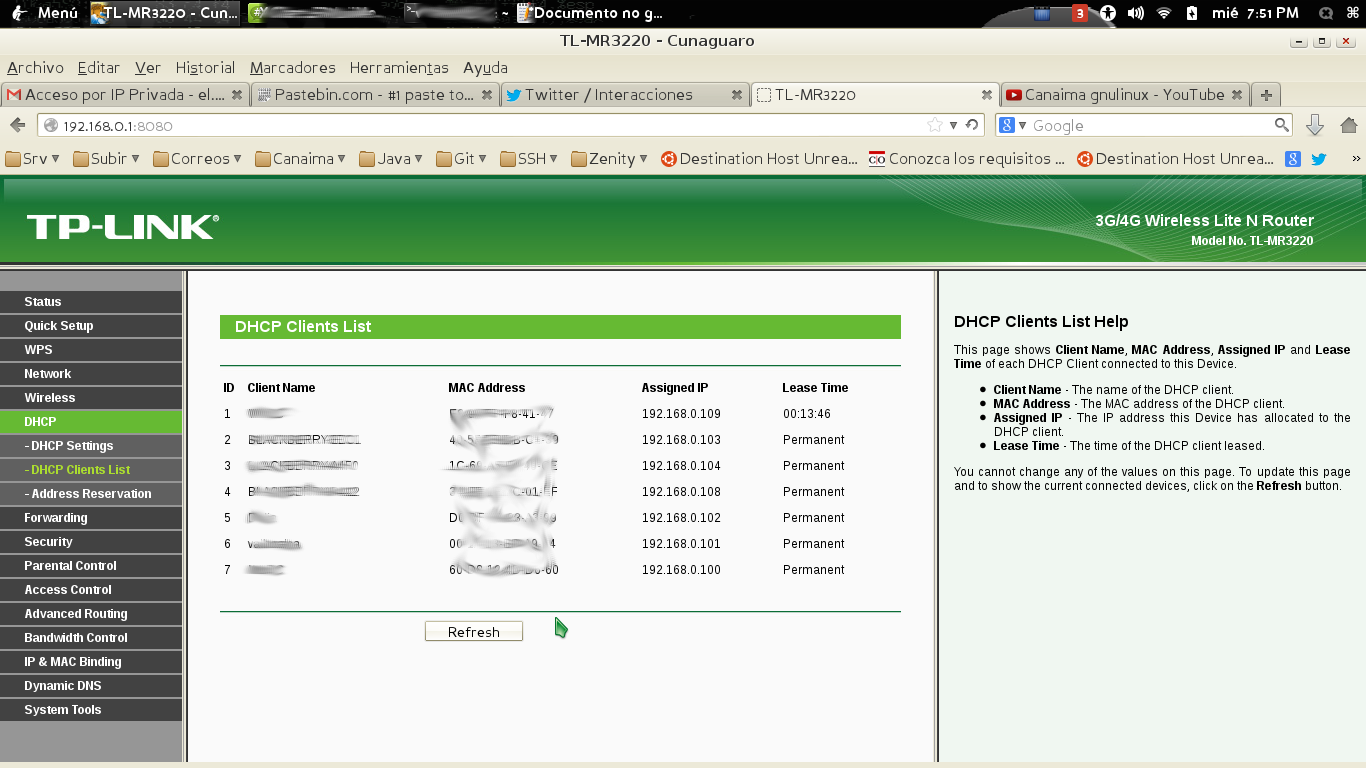Close the TL-MR3220 tab
Viewport: 1366px width, 768px height.
(x=987, y=95)
